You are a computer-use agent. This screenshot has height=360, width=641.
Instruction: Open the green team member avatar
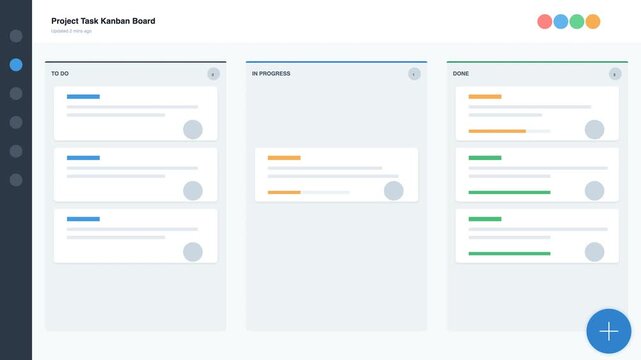(x=576, y=22)
